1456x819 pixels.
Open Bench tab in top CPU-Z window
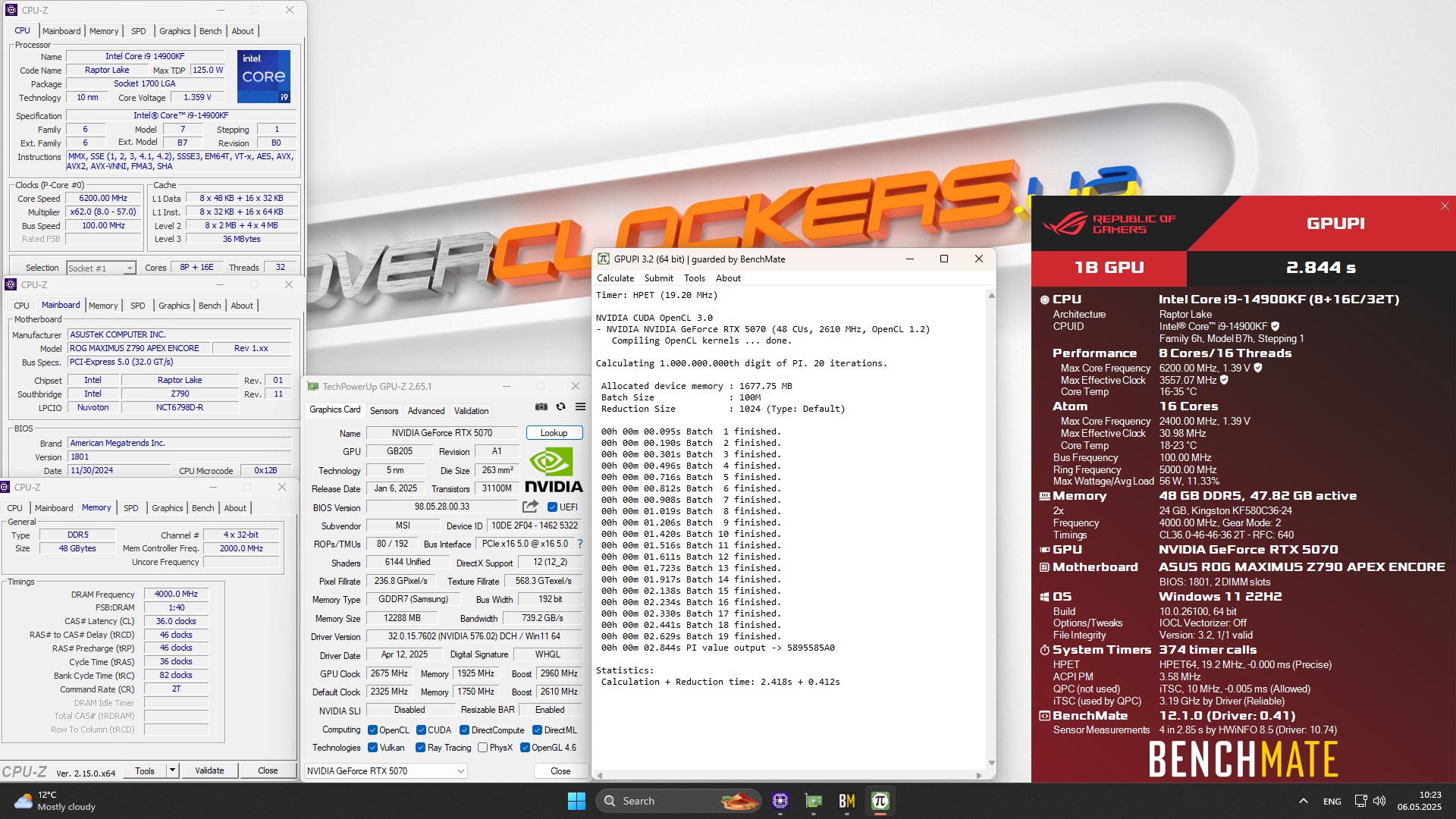(x=210, y=31)
